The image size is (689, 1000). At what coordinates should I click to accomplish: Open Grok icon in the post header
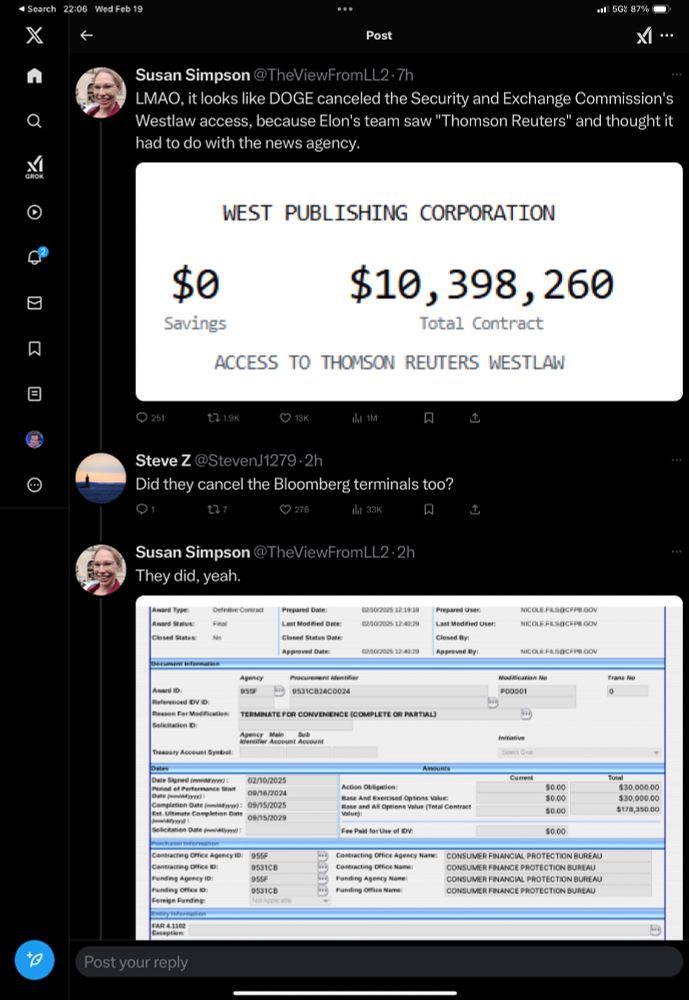point(644,36)
